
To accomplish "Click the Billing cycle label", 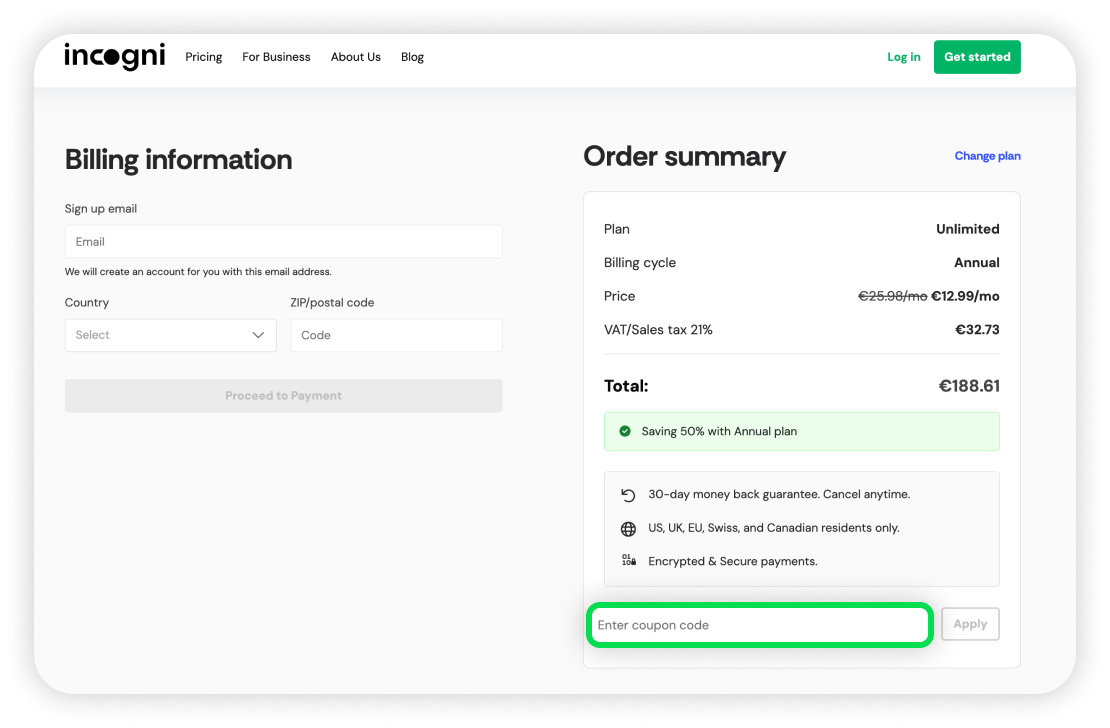I will pos(640,263).
